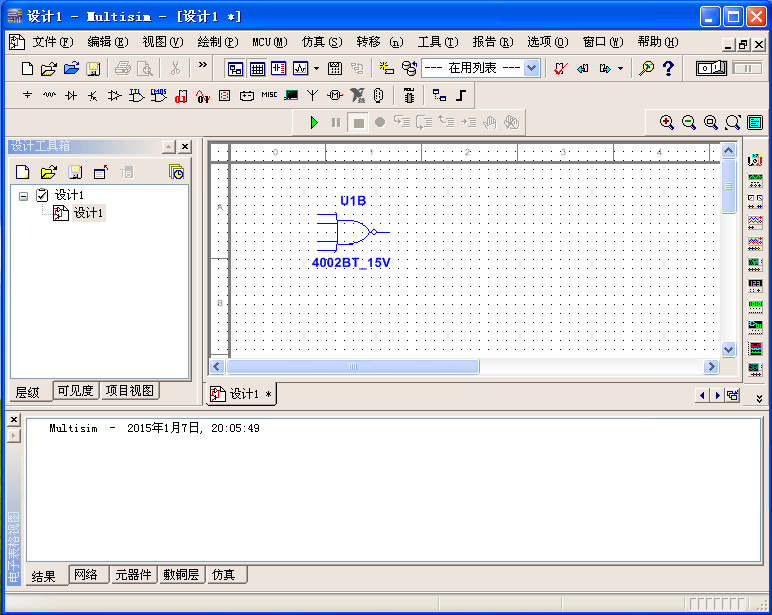This screenshot has height=615, width=772.
Task: Open the Diode component group
Action: (71, 95)
